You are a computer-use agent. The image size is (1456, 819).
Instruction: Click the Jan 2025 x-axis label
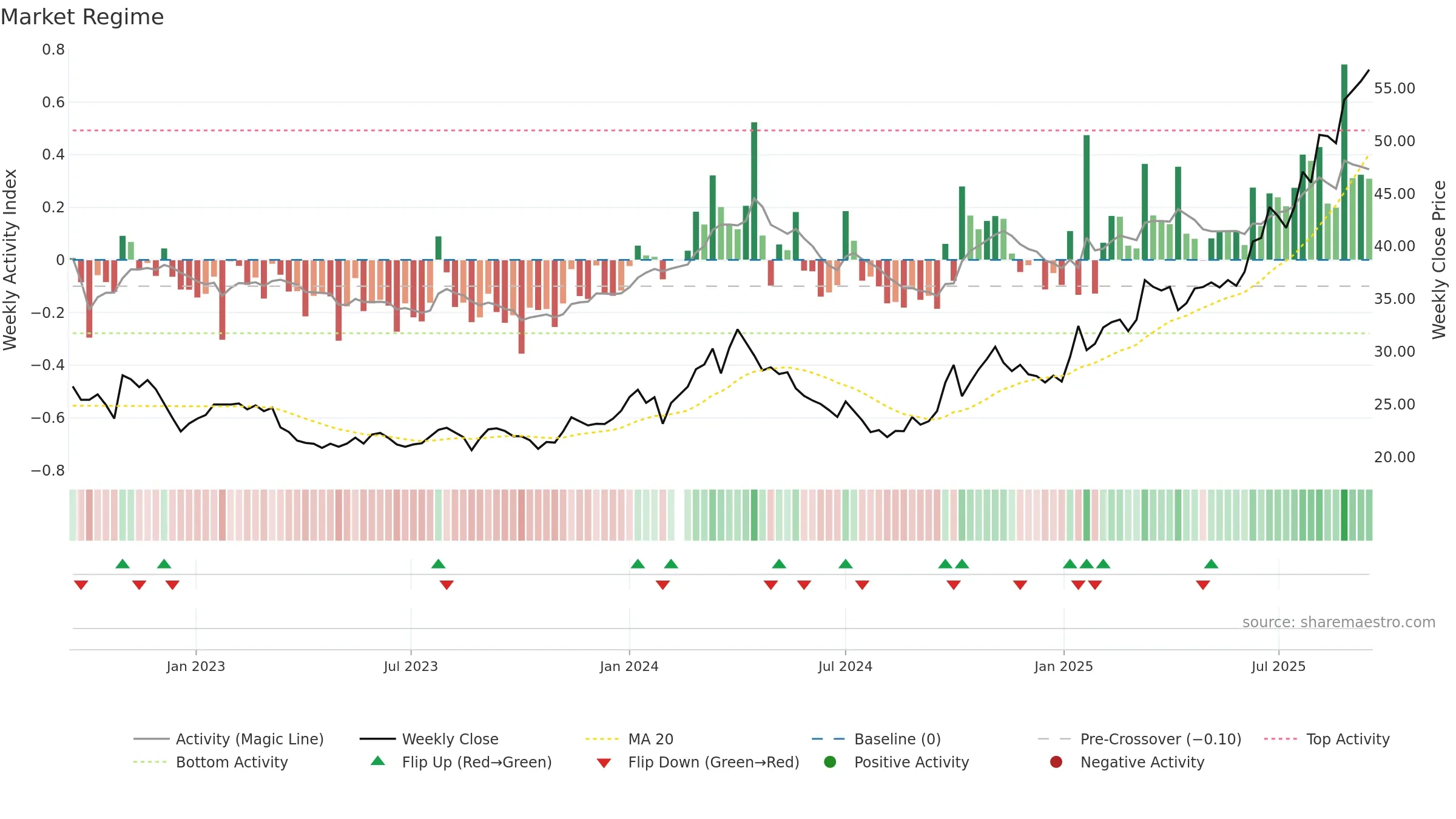(1063, 666)
